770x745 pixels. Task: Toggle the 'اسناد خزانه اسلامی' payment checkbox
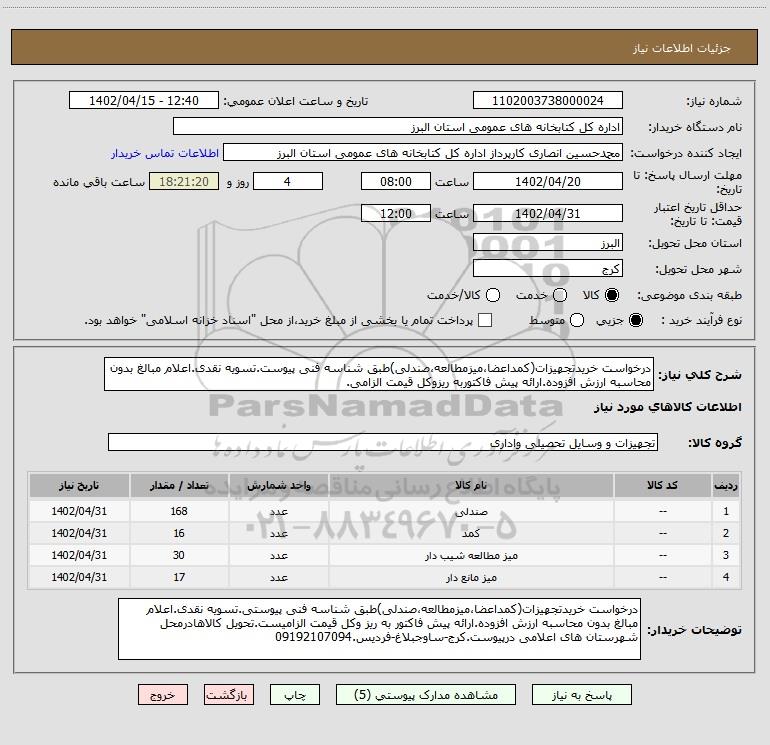click(485, 320)
